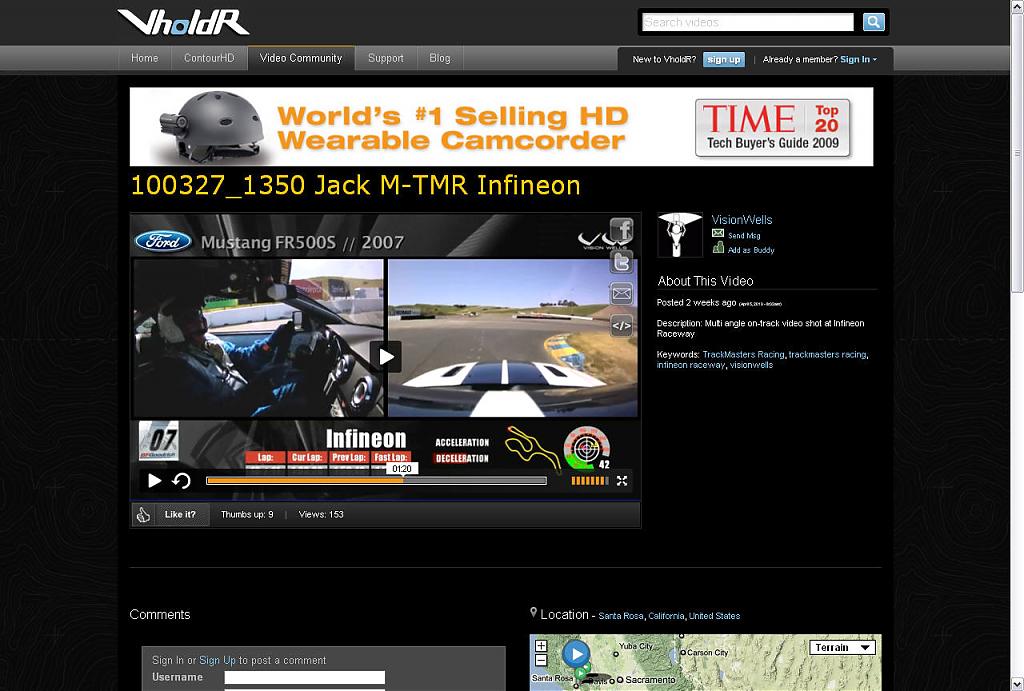Enter fullscreen mode in video player
The height and width of the screenshot is (691, 1024).
coord(622,481)
